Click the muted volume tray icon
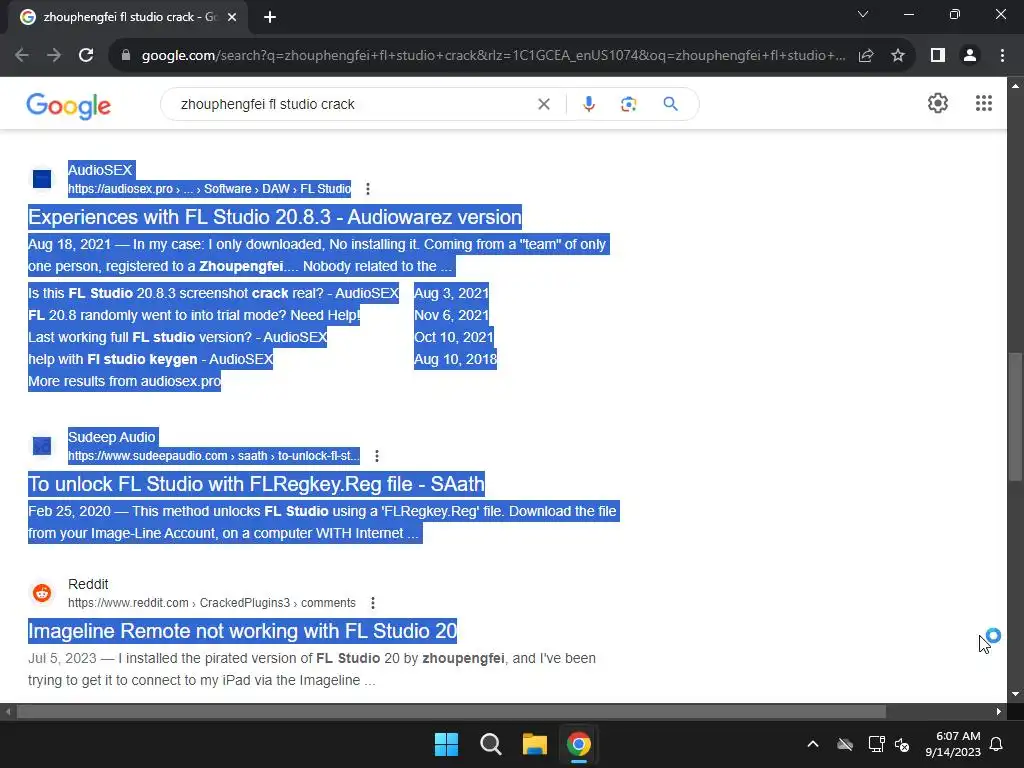Image resolution: width=1024 pixels, height=768 pixels. point(903,744)
